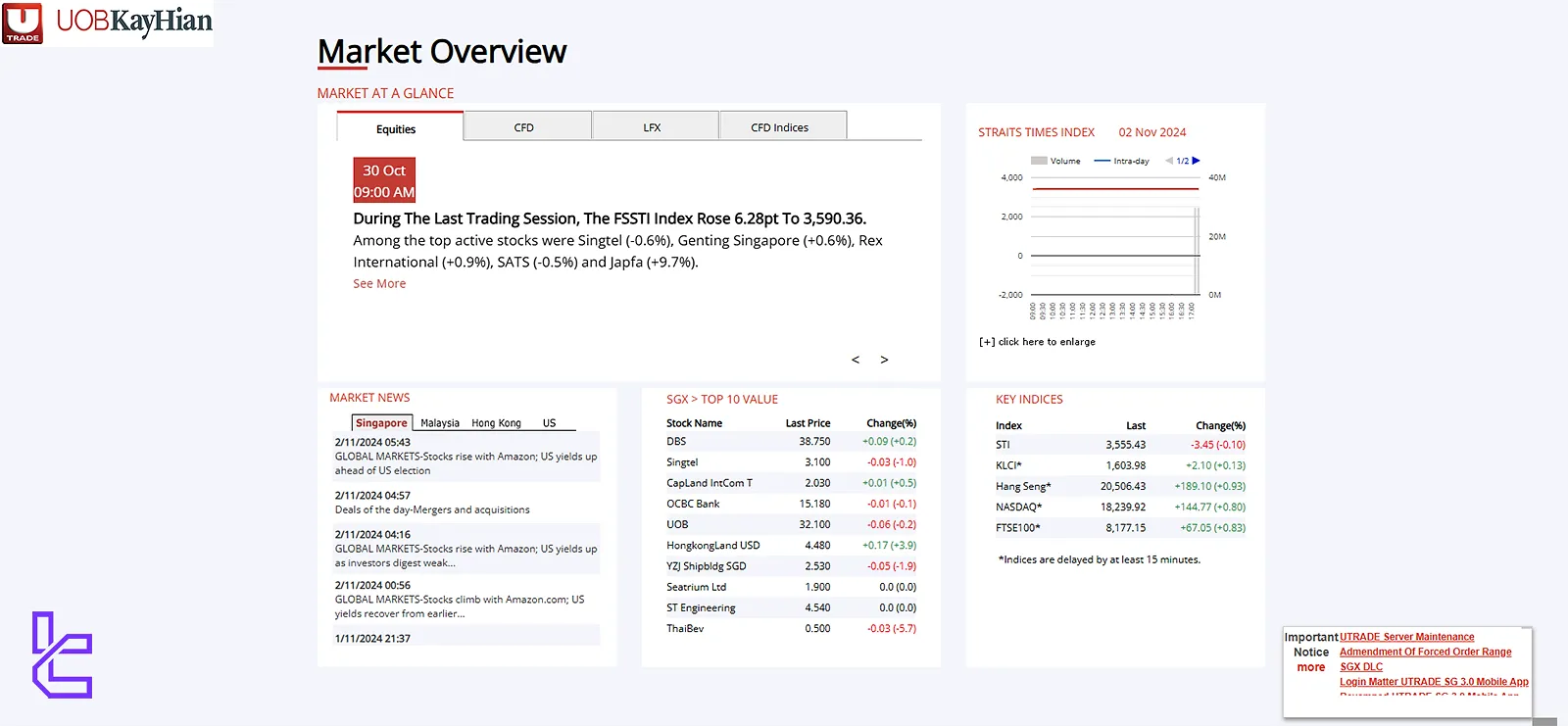Image resolution: width=1568 pixels, height=726 pixels.
Task: Select Malaysia market news tab
Action: [x=440, y=423]
